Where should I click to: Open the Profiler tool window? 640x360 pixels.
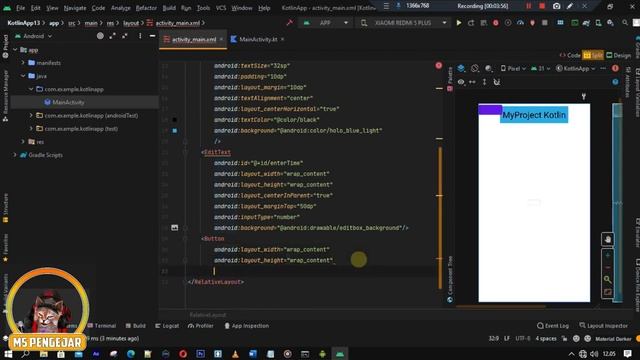point(201,326)
